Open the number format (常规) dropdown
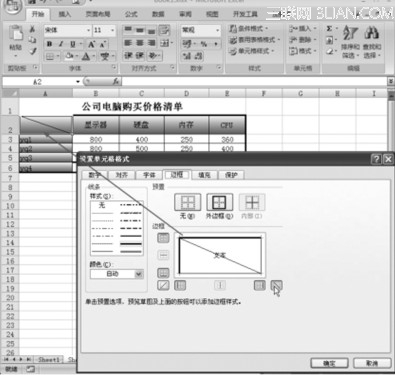 point(217,30)
